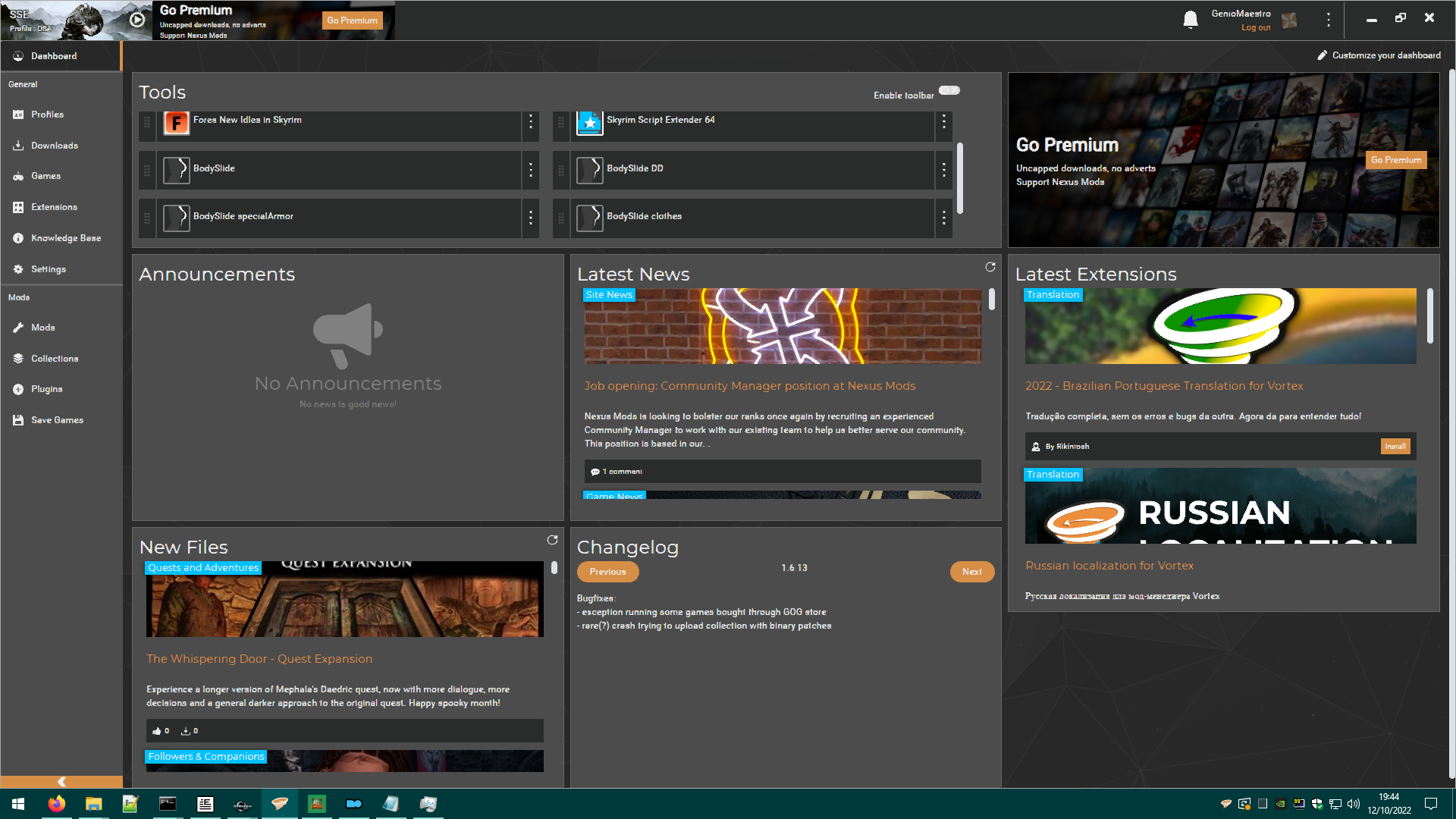The width and height of the screenshot is (1456, 819).
Task: Launch game via play button in SSE banner
Action: pyautogui.click(x=136, y=20)
